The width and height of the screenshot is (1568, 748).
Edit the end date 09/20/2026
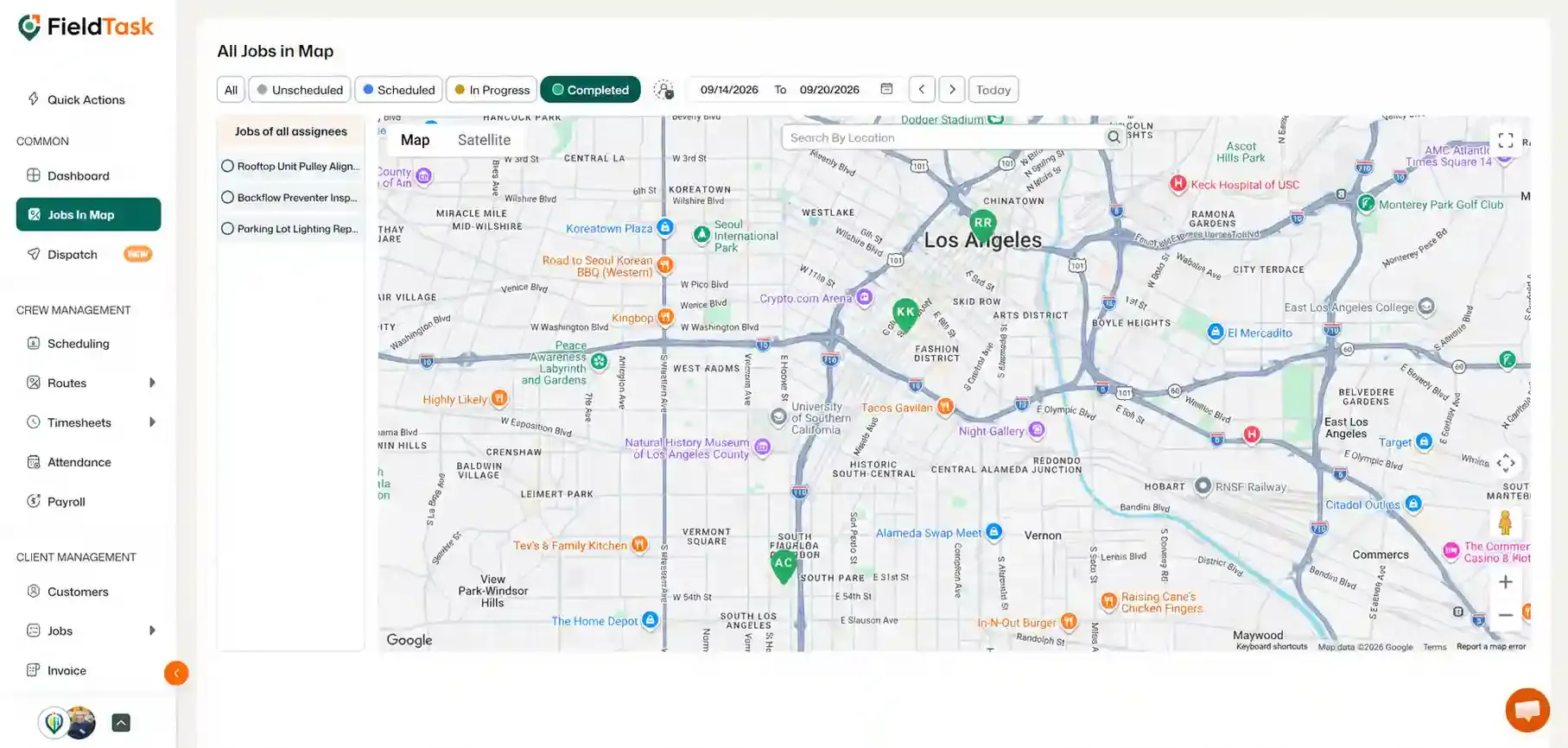(829, 90)
